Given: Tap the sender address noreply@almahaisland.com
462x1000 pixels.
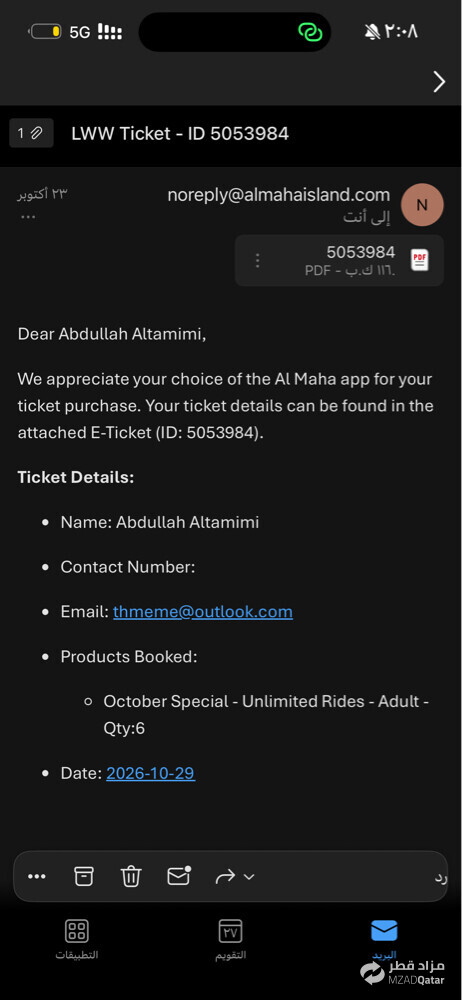Looking at the screenshot, I should coord(278,195).
